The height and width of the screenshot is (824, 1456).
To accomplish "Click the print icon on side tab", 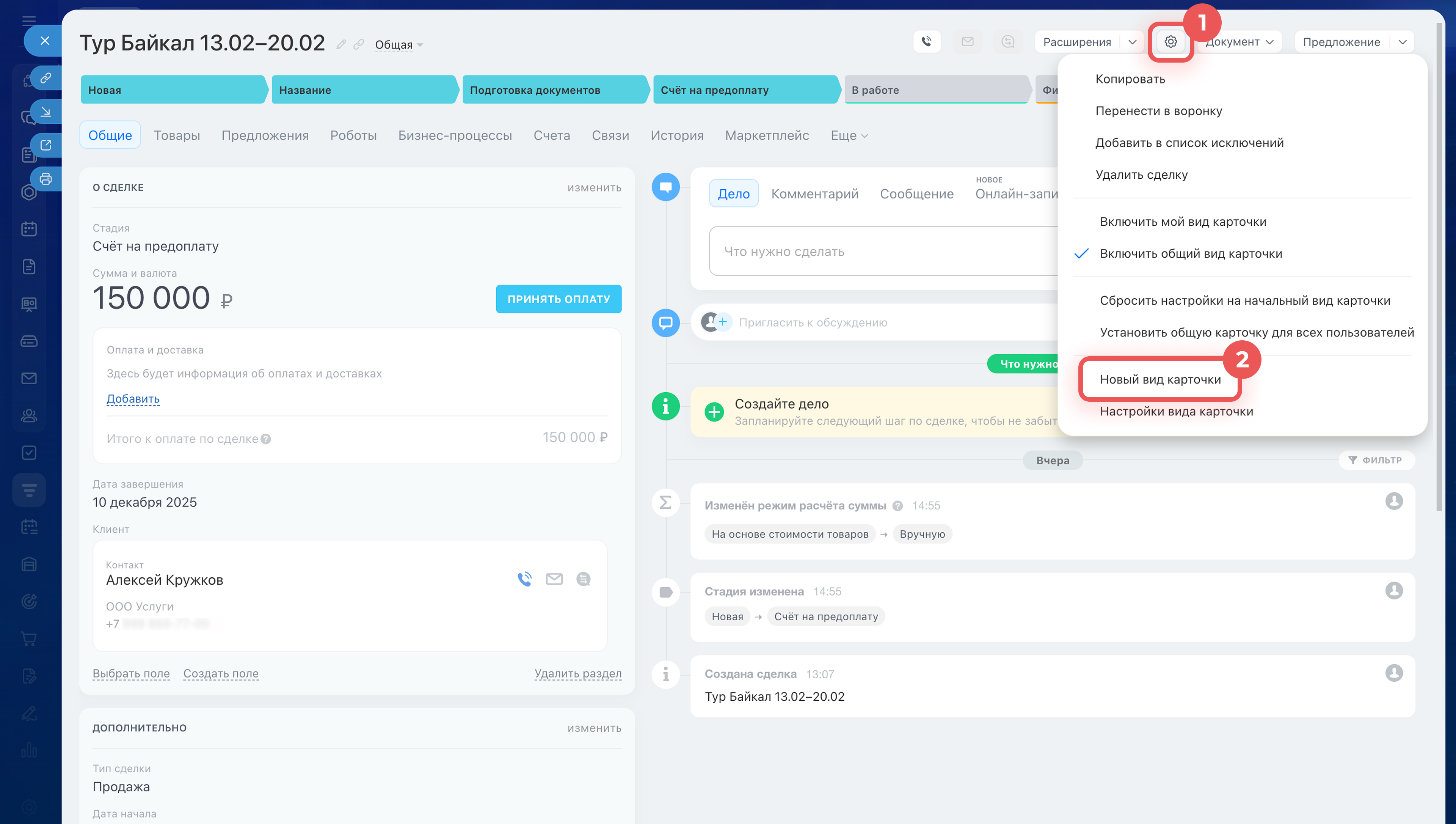I will [46, 179].
